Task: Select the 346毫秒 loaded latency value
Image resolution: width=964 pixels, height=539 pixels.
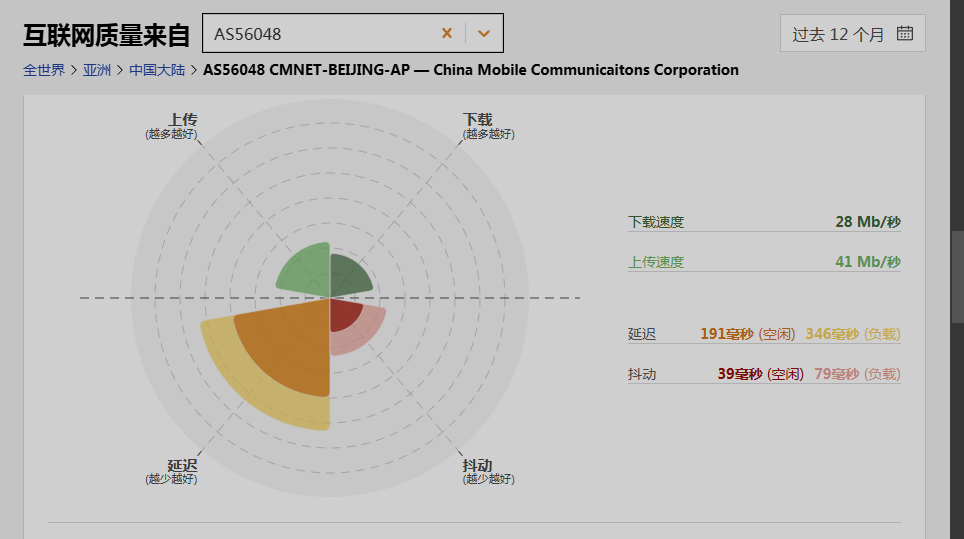Action: point(832,334)
